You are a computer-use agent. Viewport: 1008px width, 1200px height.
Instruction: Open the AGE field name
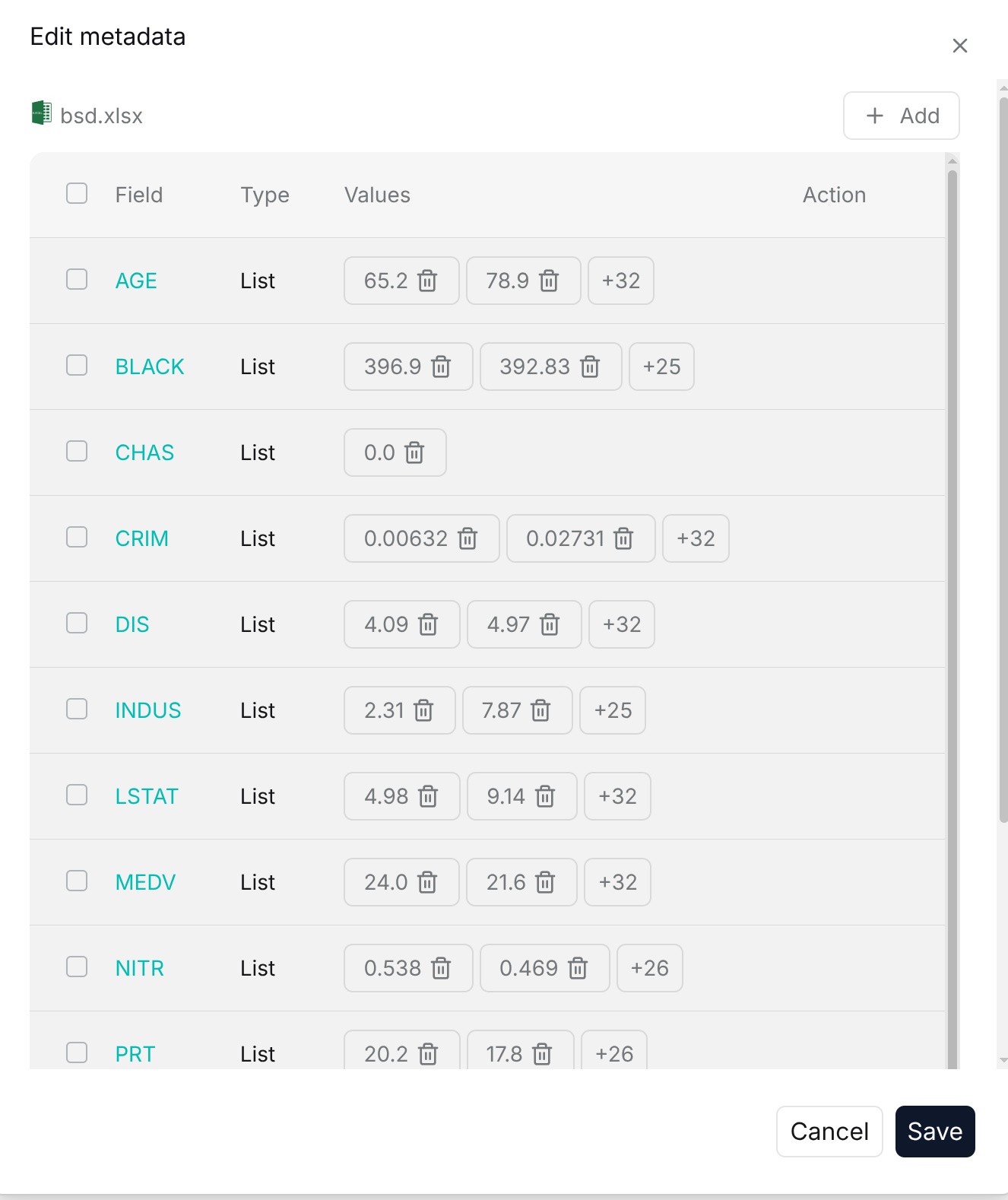coord(136,281)
